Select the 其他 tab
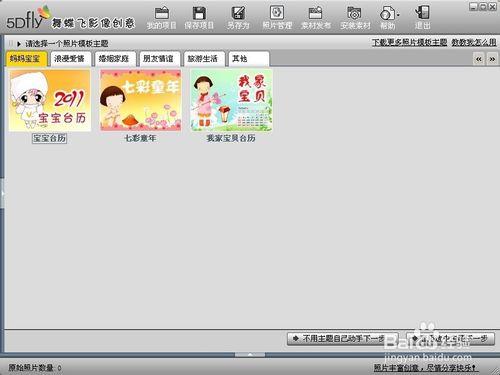Screen dimensions: 500x375 coord(249,59)
